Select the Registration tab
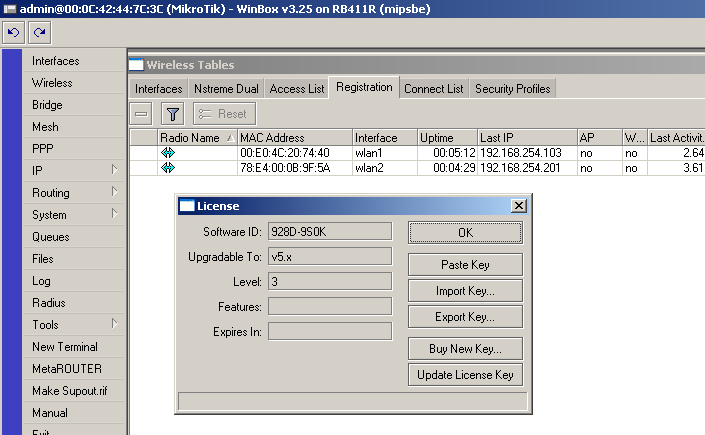Screen dimensions: 705x435 click(x=364, y=87)
